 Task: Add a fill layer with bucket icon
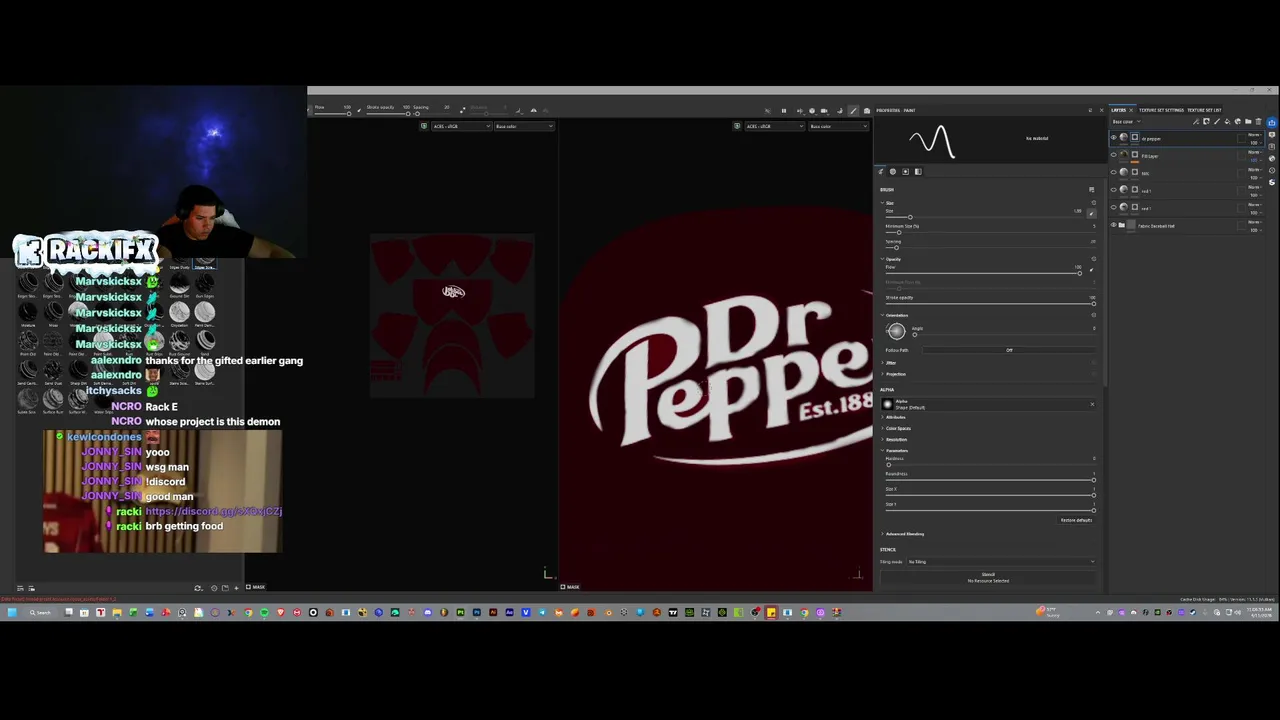point(1227,122)
